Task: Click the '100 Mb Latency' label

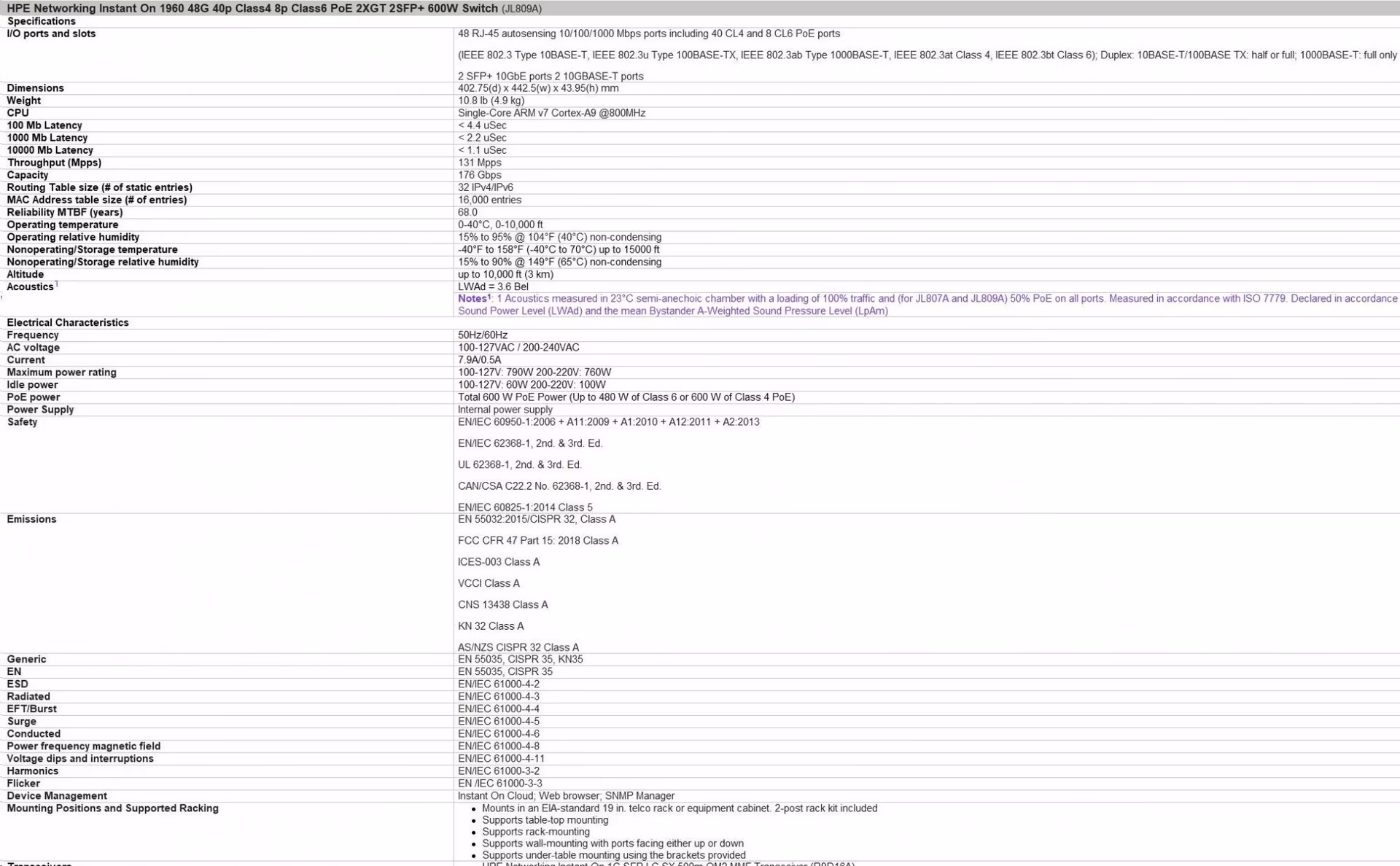Action: (x=44, y=125)
